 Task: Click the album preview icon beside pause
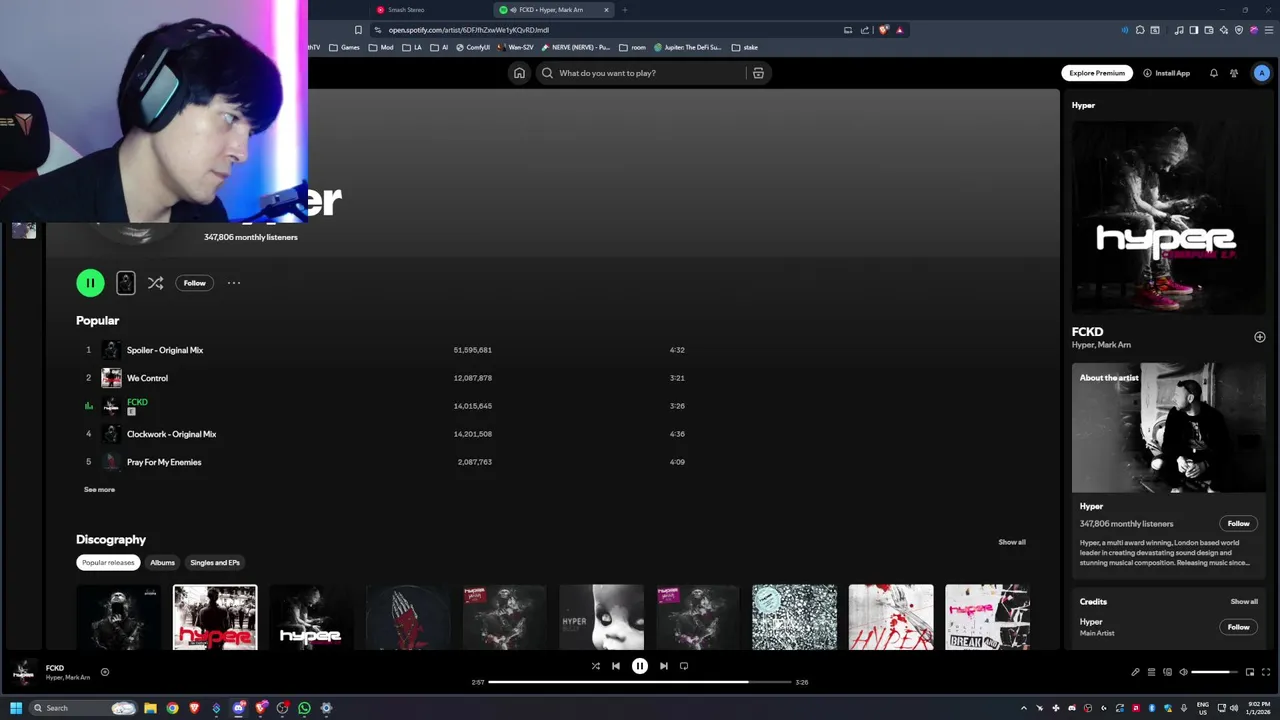(125, 283)
